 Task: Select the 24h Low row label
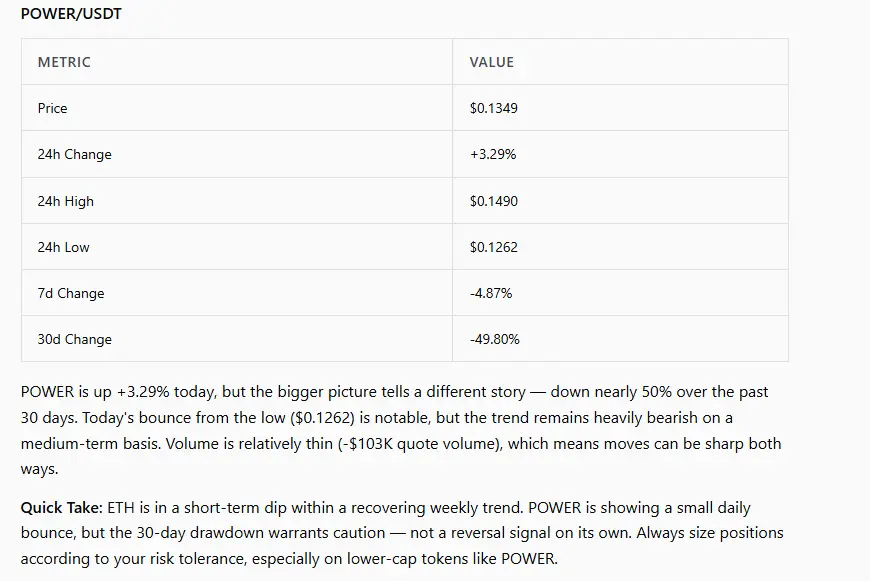pos(63,247)
